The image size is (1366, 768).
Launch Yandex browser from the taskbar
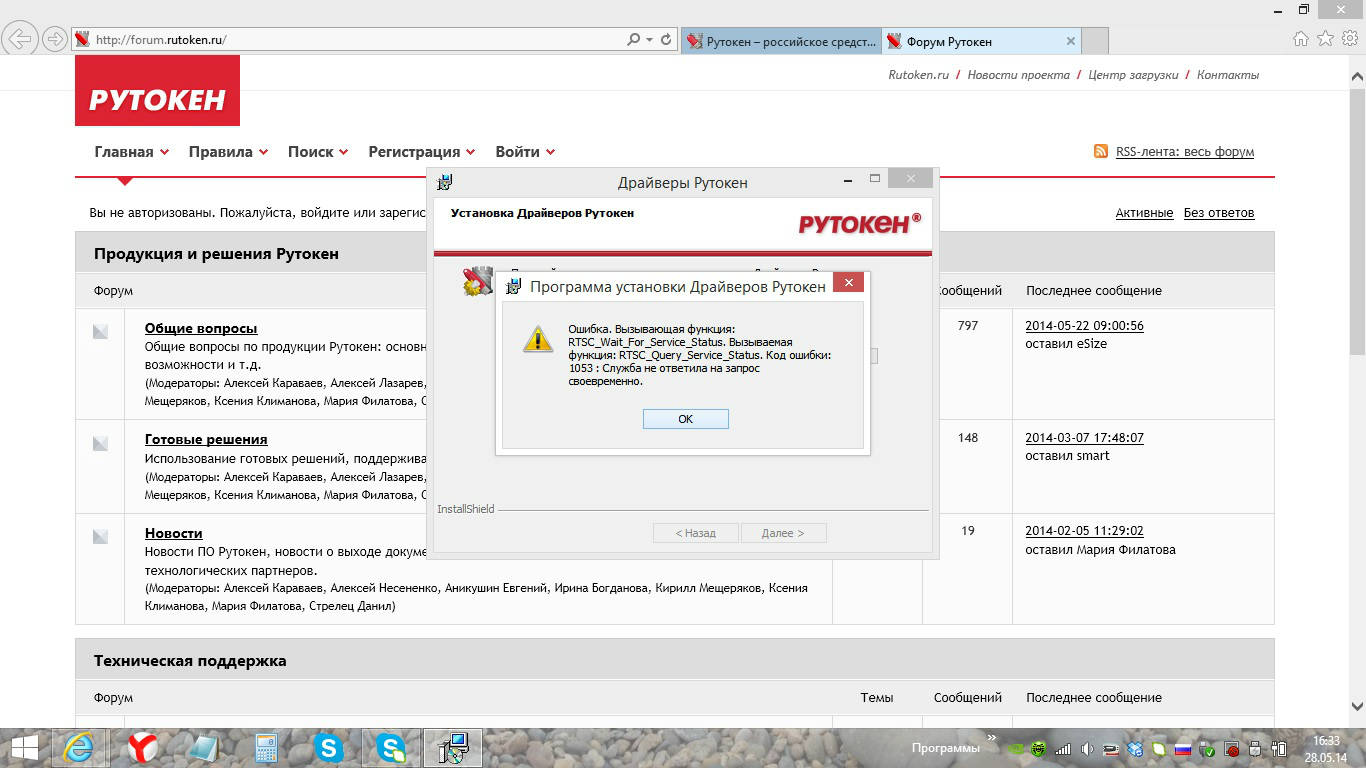(143, 747)
